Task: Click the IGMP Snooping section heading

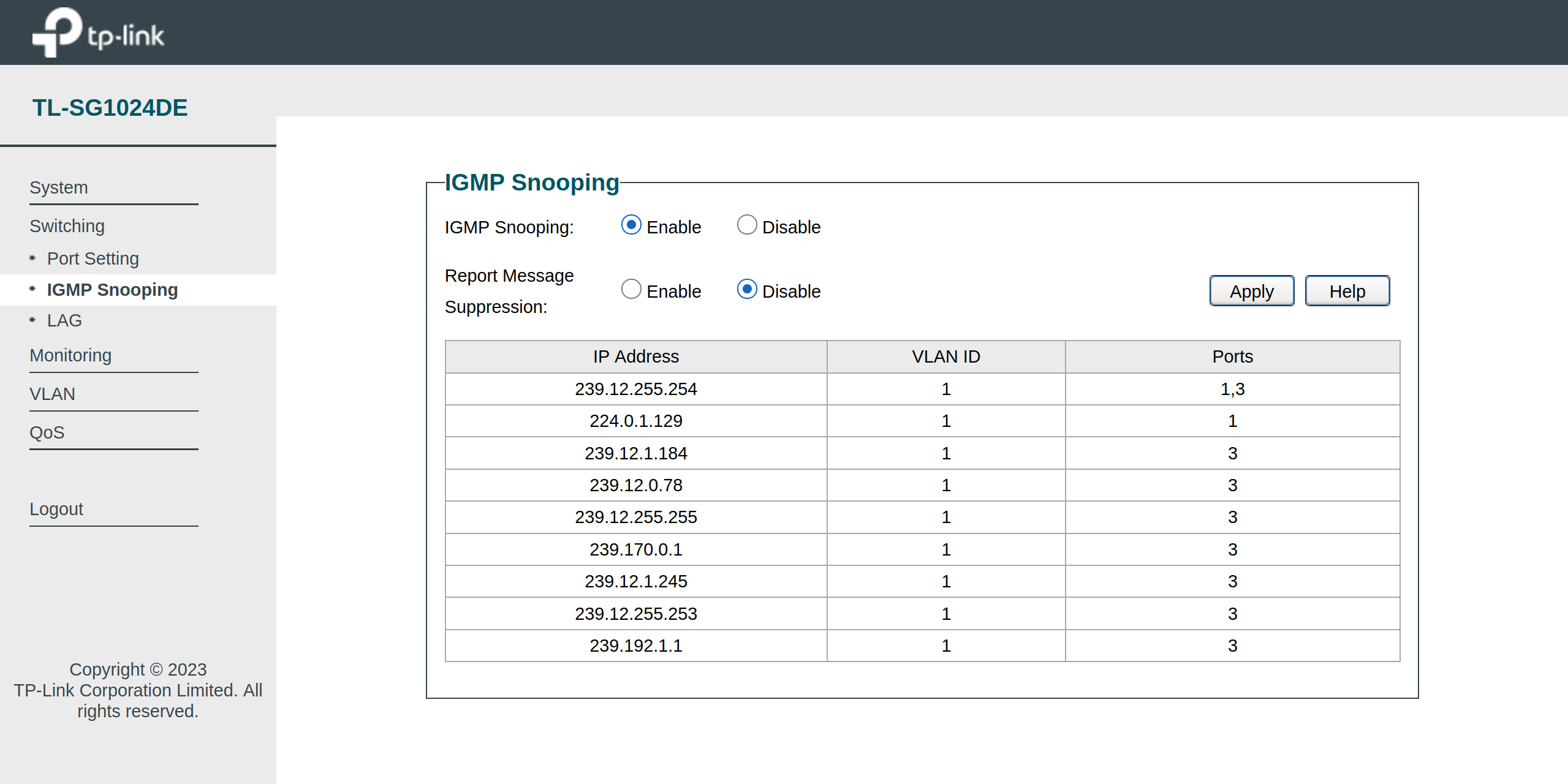Action: (532, 183)
